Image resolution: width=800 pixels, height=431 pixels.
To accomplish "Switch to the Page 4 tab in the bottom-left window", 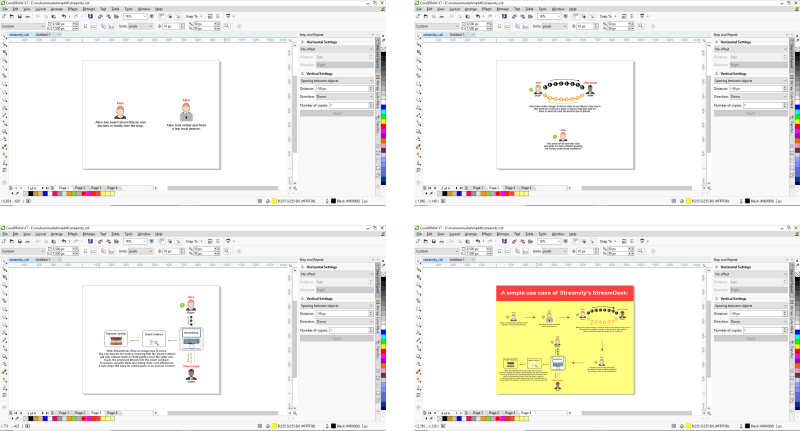I will point(112,413).
